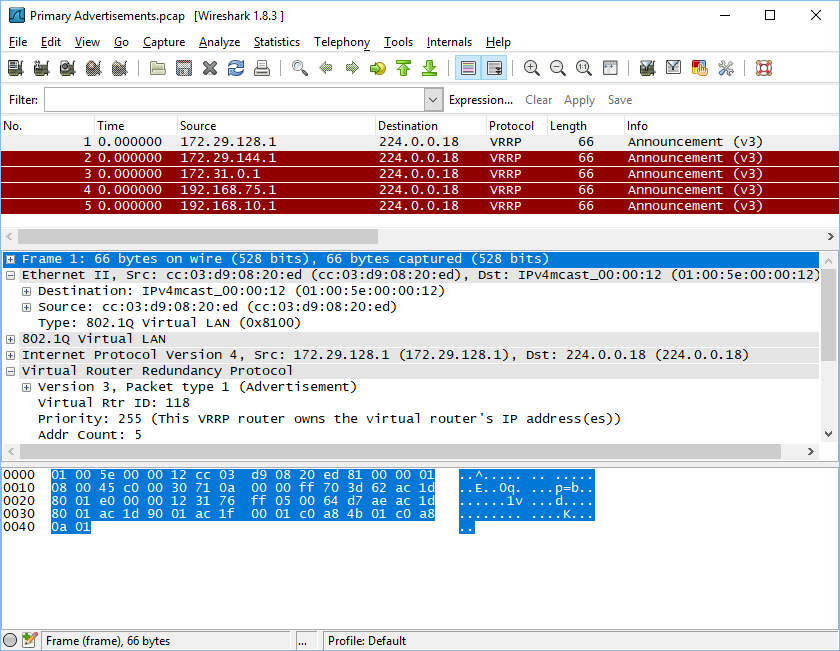The width and height of the screenshot is (840, 651).
Task: Click the Go to last packet icon
Action: pos(430,68)
